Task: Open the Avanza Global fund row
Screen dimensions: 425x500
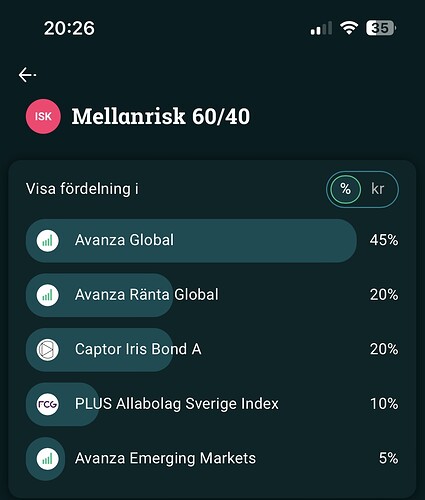Action: click(x=212, y=240)
